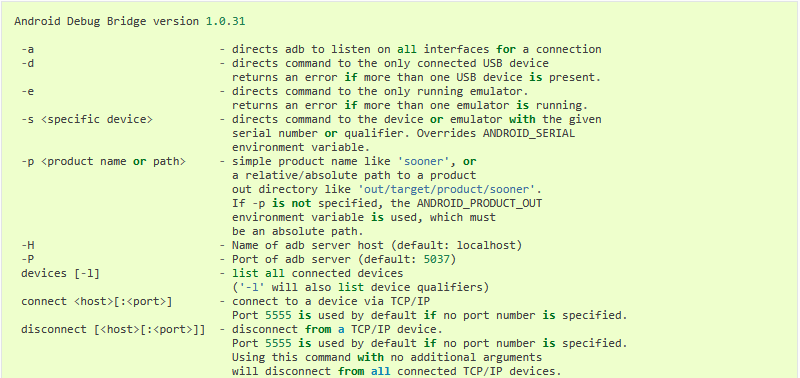Click ANDROID_SERIAL in the -s description
This screenshot has height=378, width=800.
click(529, 133)
